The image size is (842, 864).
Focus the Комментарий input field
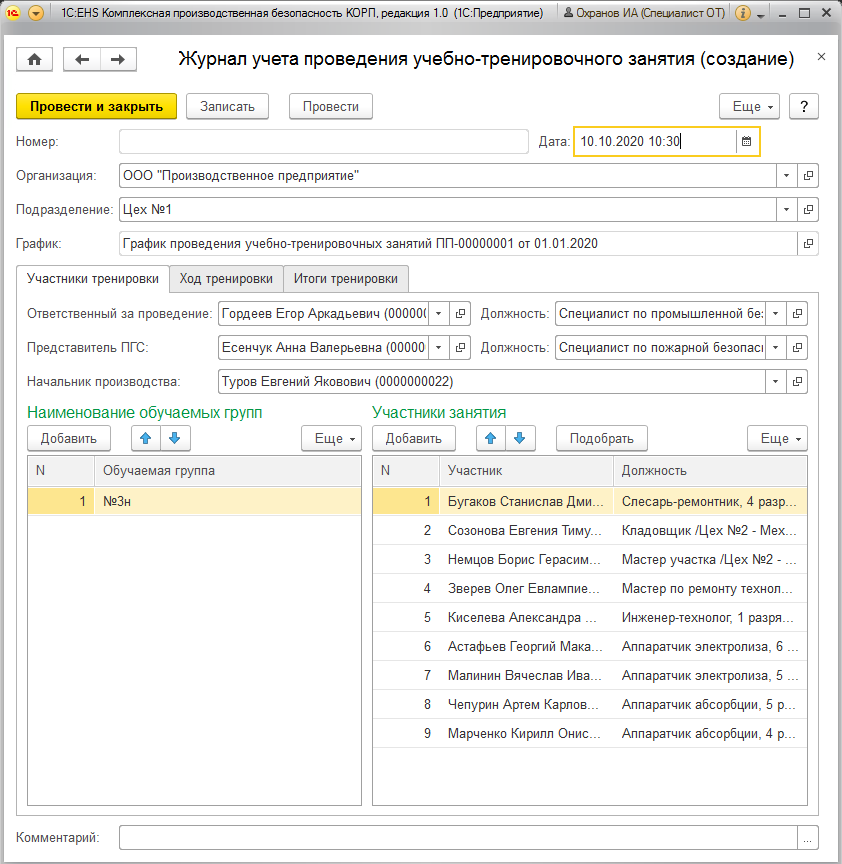pyautogui.click(x=458, y=838)
